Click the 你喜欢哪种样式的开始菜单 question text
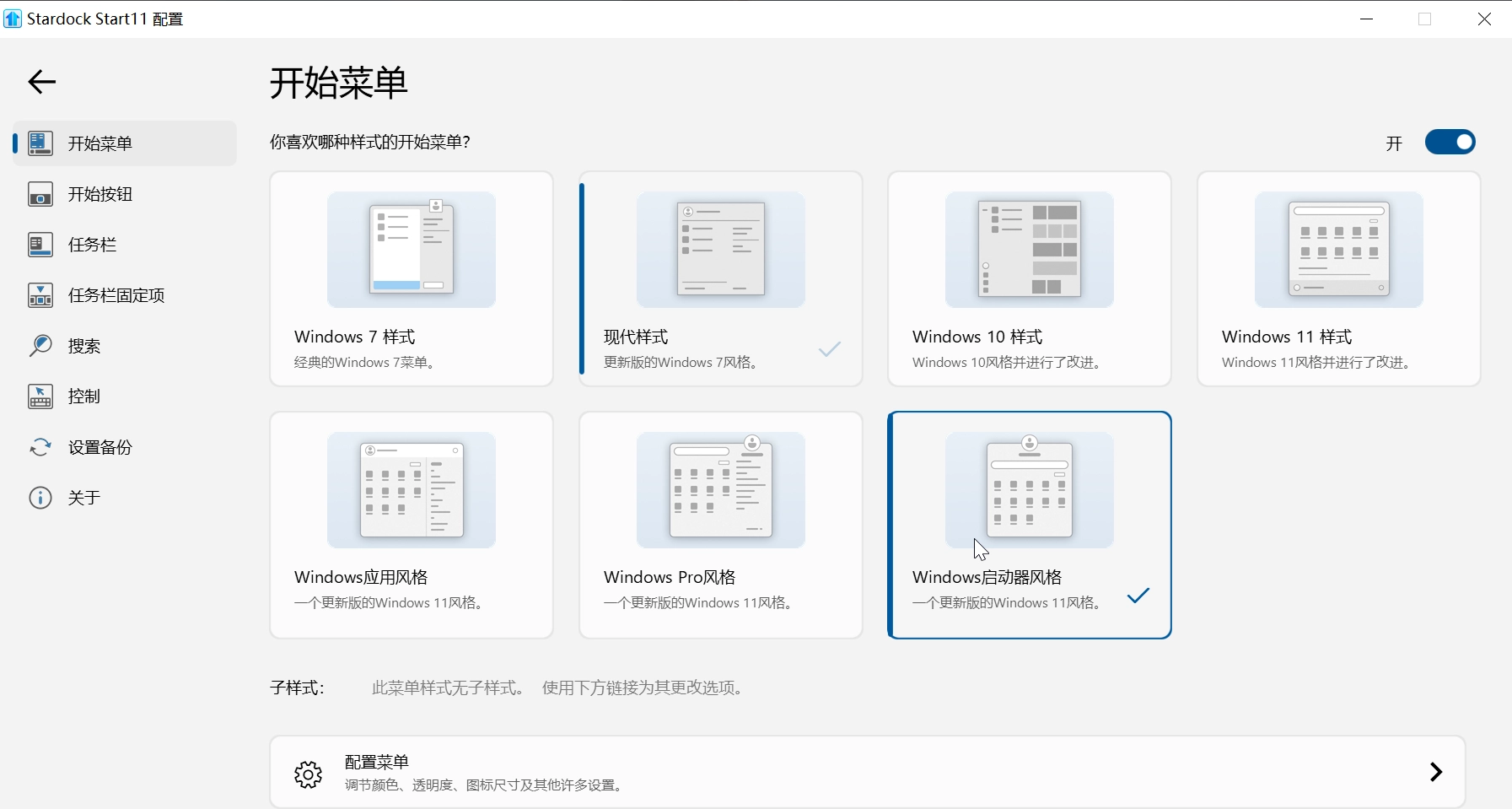 370,142
